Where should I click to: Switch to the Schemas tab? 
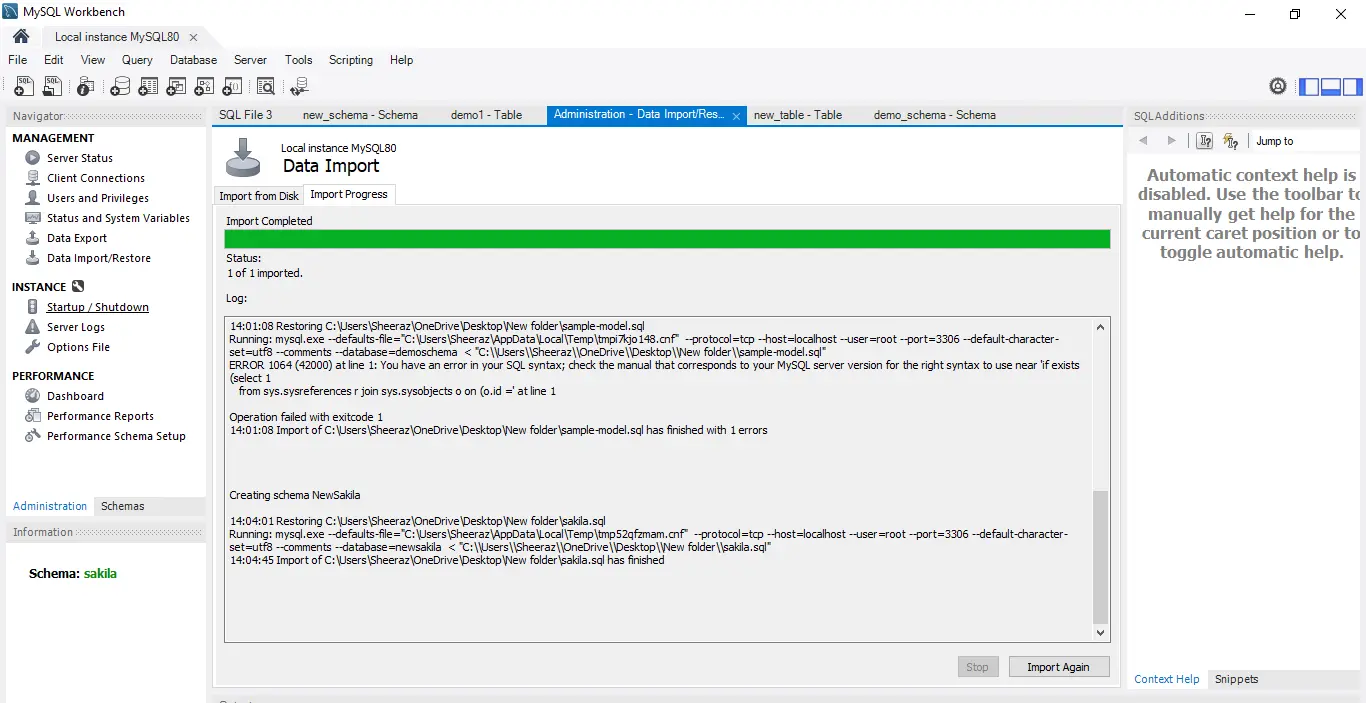click(x=121, y=506)
